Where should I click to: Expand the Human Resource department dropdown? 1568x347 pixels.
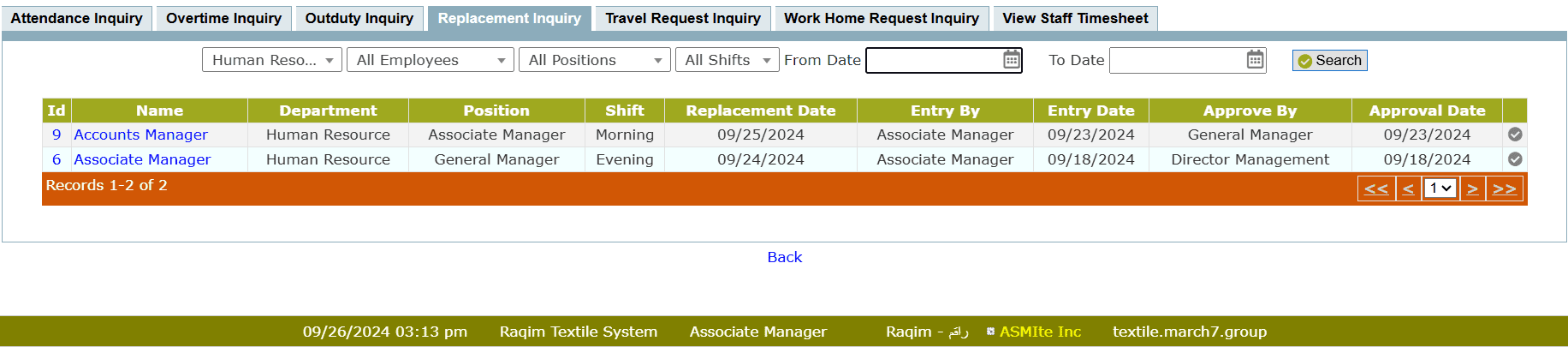(x=272, y=60)
